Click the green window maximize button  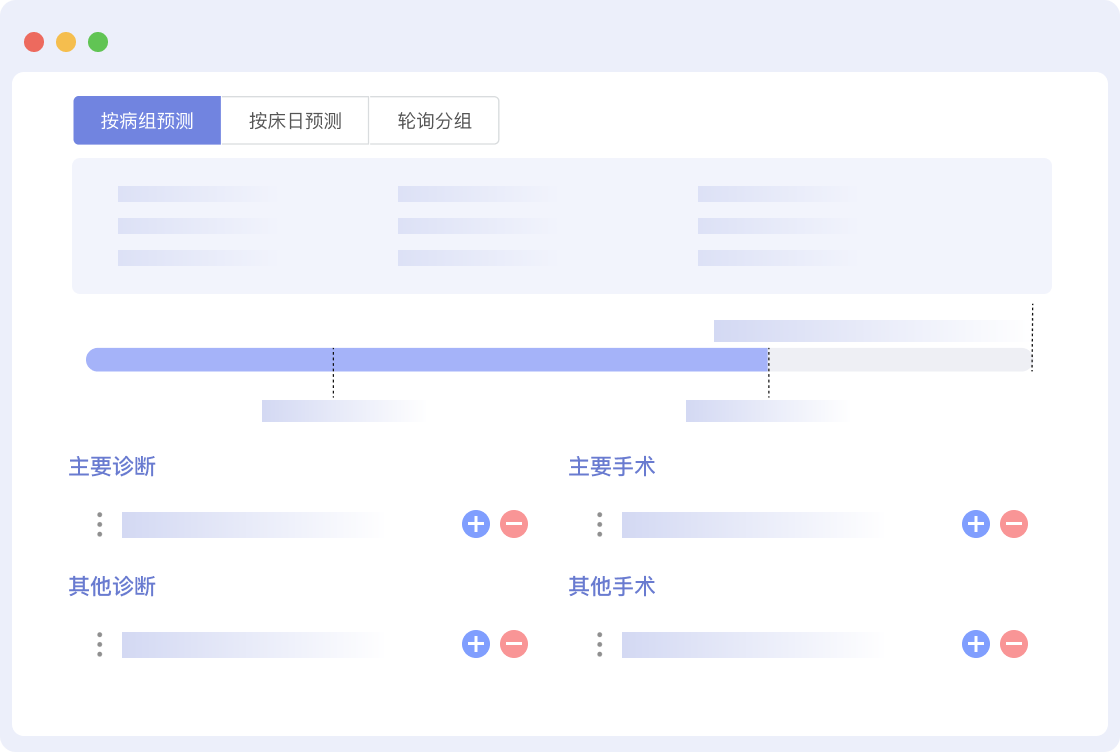click(98, 42)
